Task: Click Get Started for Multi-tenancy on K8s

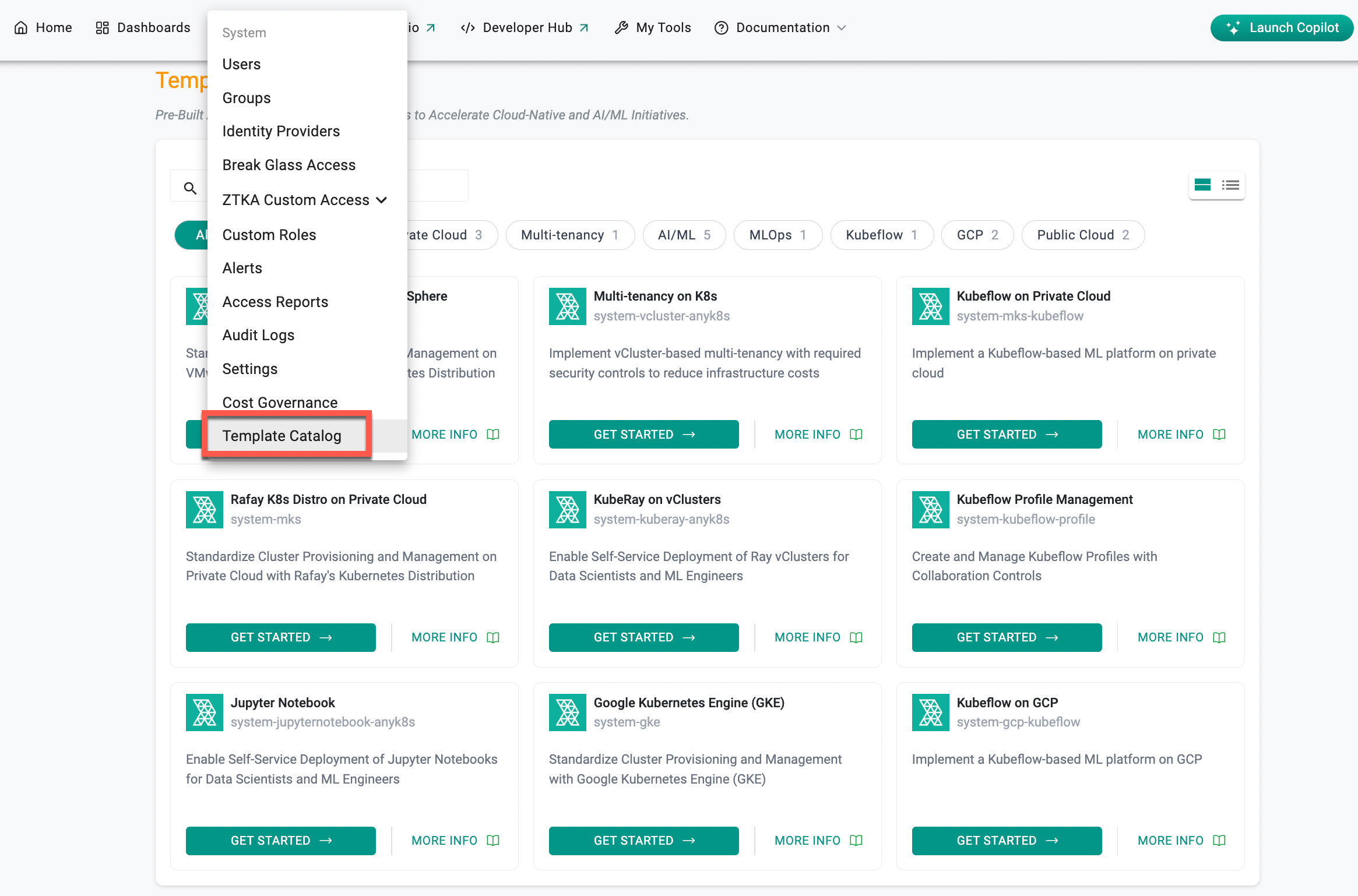Action: pyautogui.click(x=643, y=435)
